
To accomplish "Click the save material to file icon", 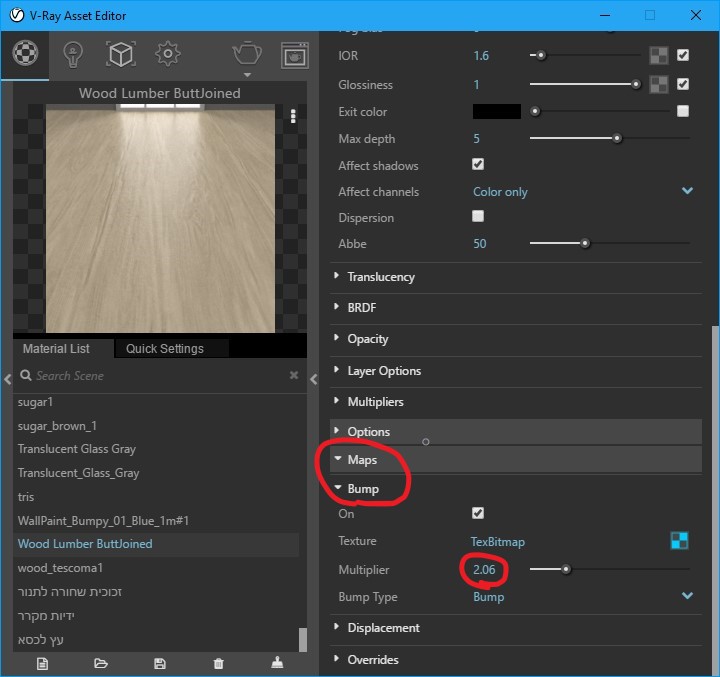I will 160,663.
